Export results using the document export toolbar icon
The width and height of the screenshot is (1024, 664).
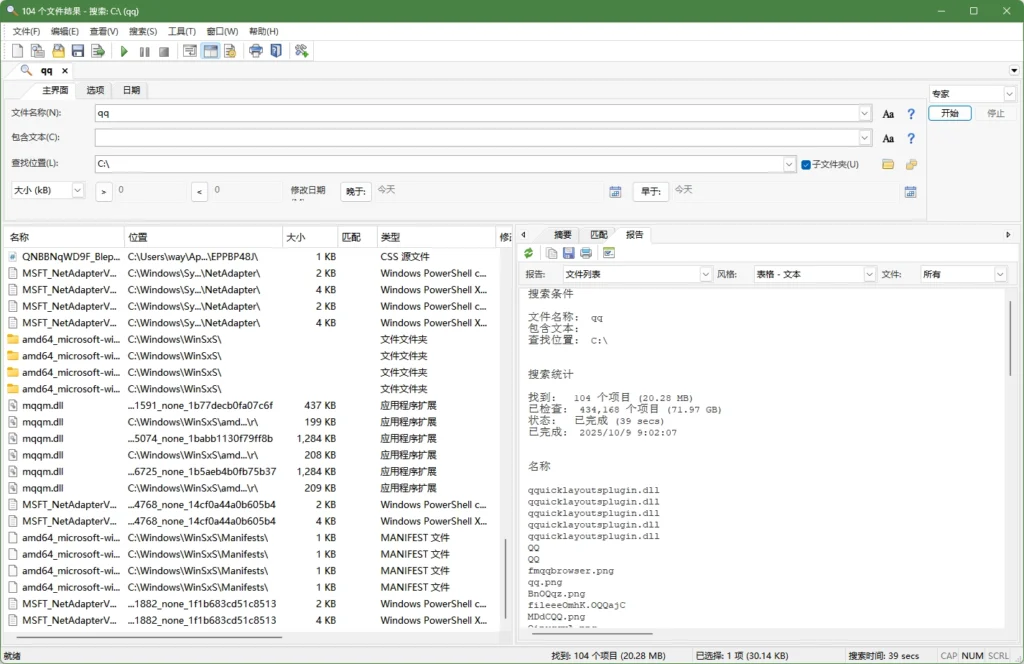tap(98, 50)
